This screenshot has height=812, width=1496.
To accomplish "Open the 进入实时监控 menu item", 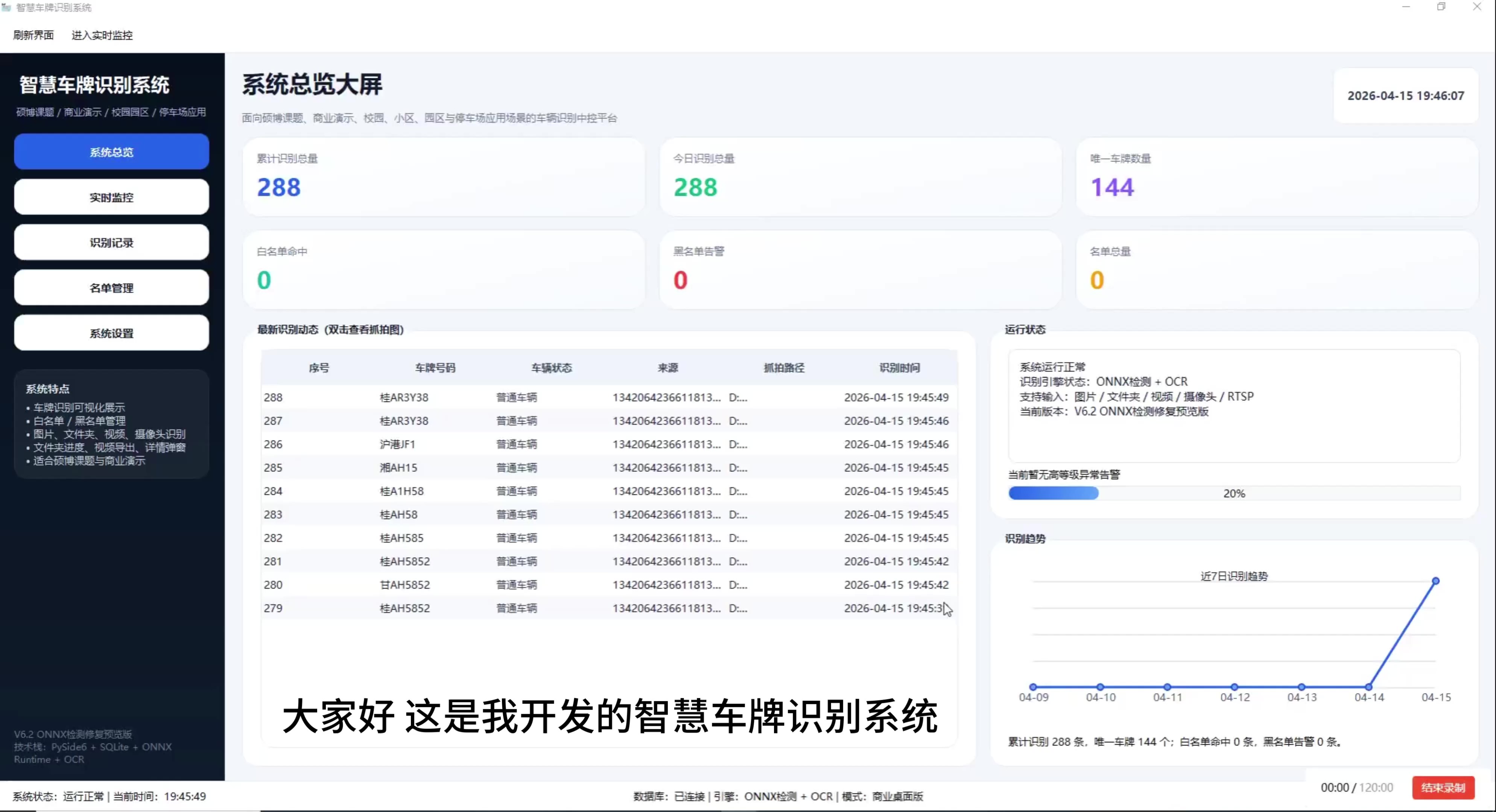I will [x=102, y=35].
